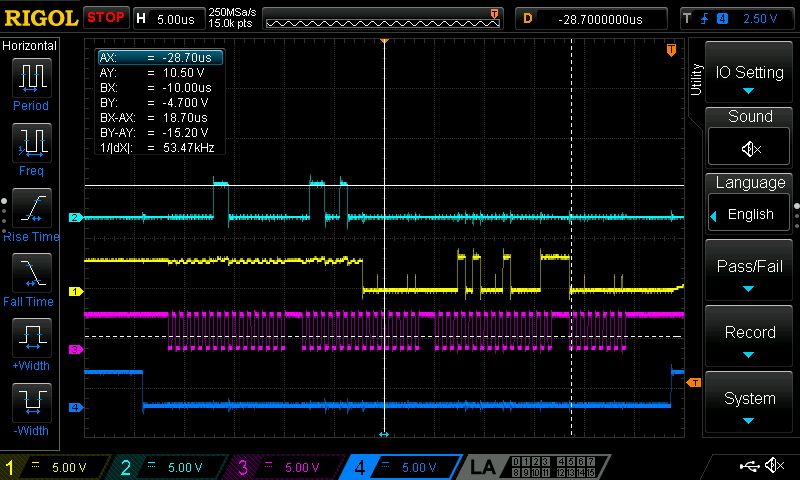This screenshot has height=480, width=800.
Task: Click the 15.0k pts memory depth readout
Action: pyautogui.click(x=230, y=23)
